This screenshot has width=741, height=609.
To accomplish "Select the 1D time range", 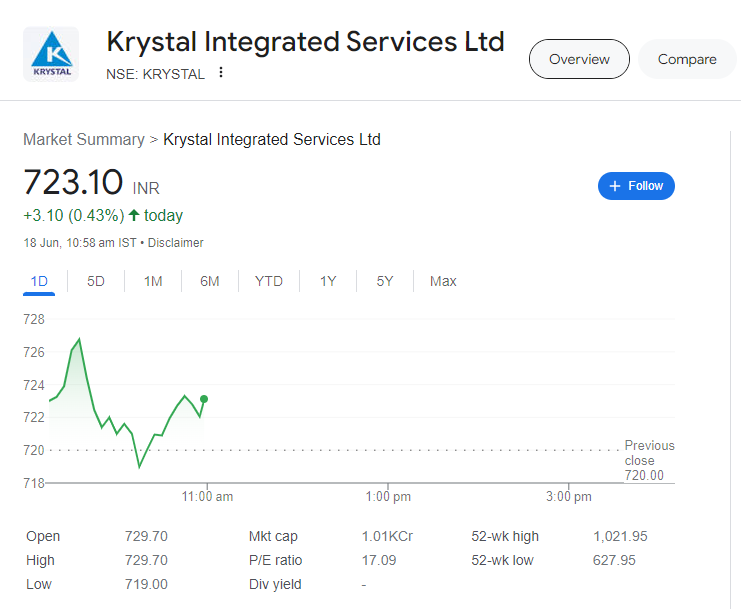I will [39, 282].
